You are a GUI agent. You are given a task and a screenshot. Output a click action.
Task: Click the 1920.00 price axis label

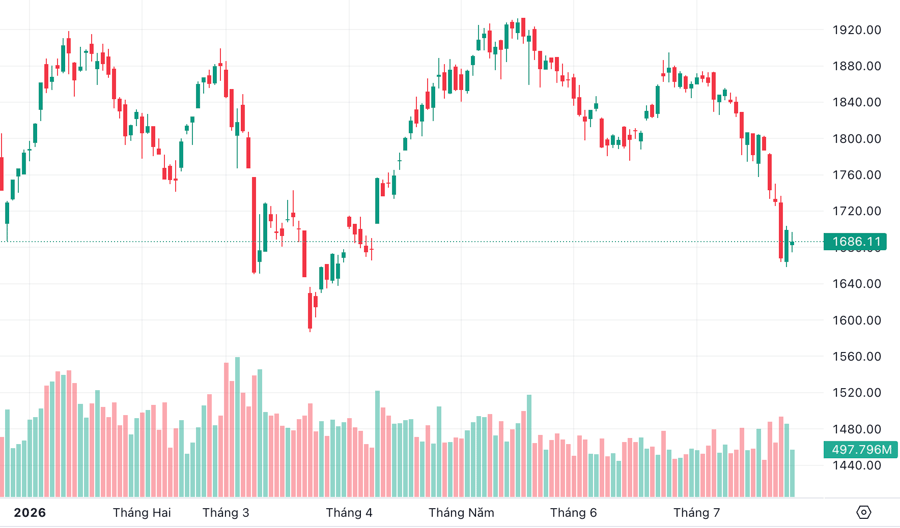click(x=856, y=30)
